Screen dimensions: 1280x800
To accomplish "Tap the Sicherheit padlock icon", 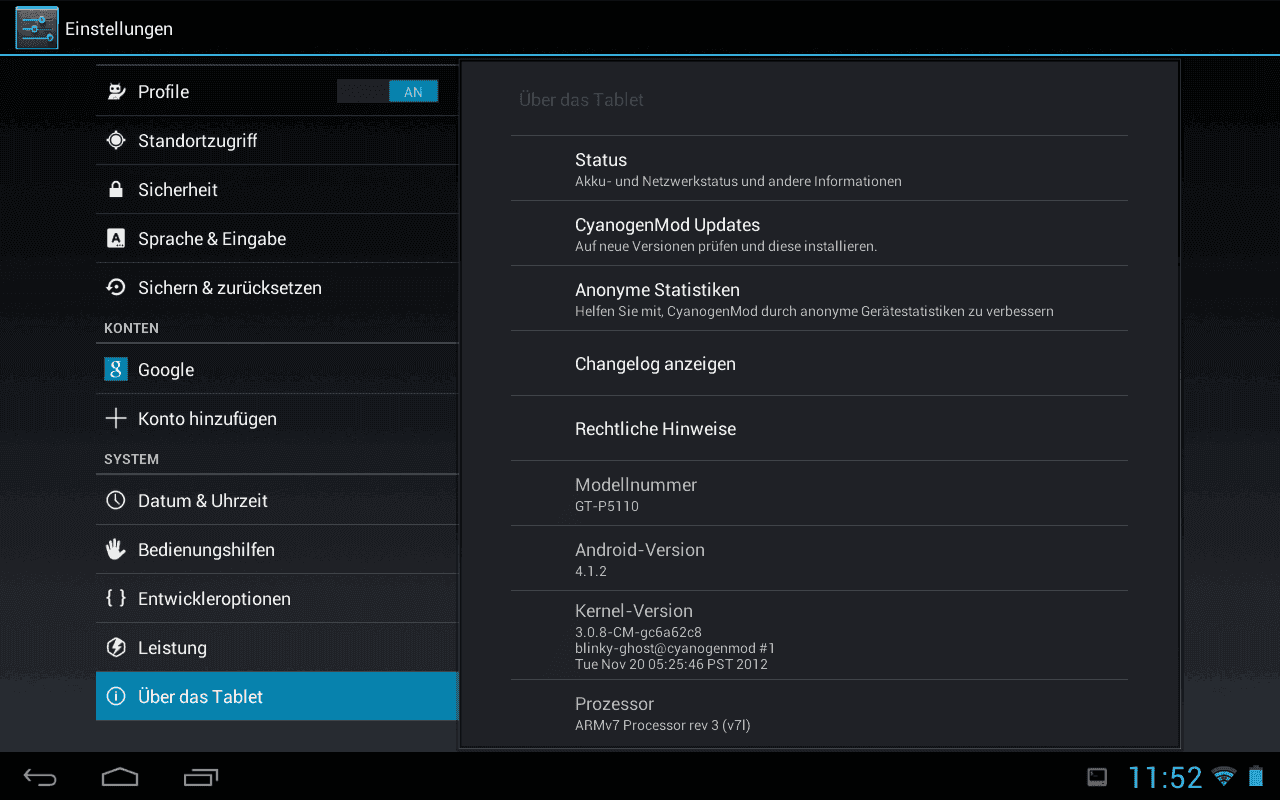I will tap(116, 190).
